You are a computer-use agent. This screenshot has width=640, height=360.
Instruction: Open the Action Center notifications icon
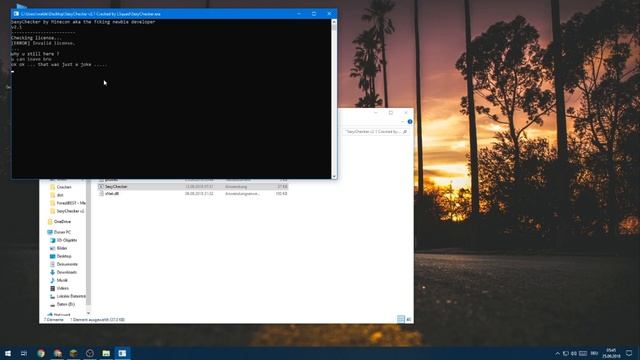point(629,353)
